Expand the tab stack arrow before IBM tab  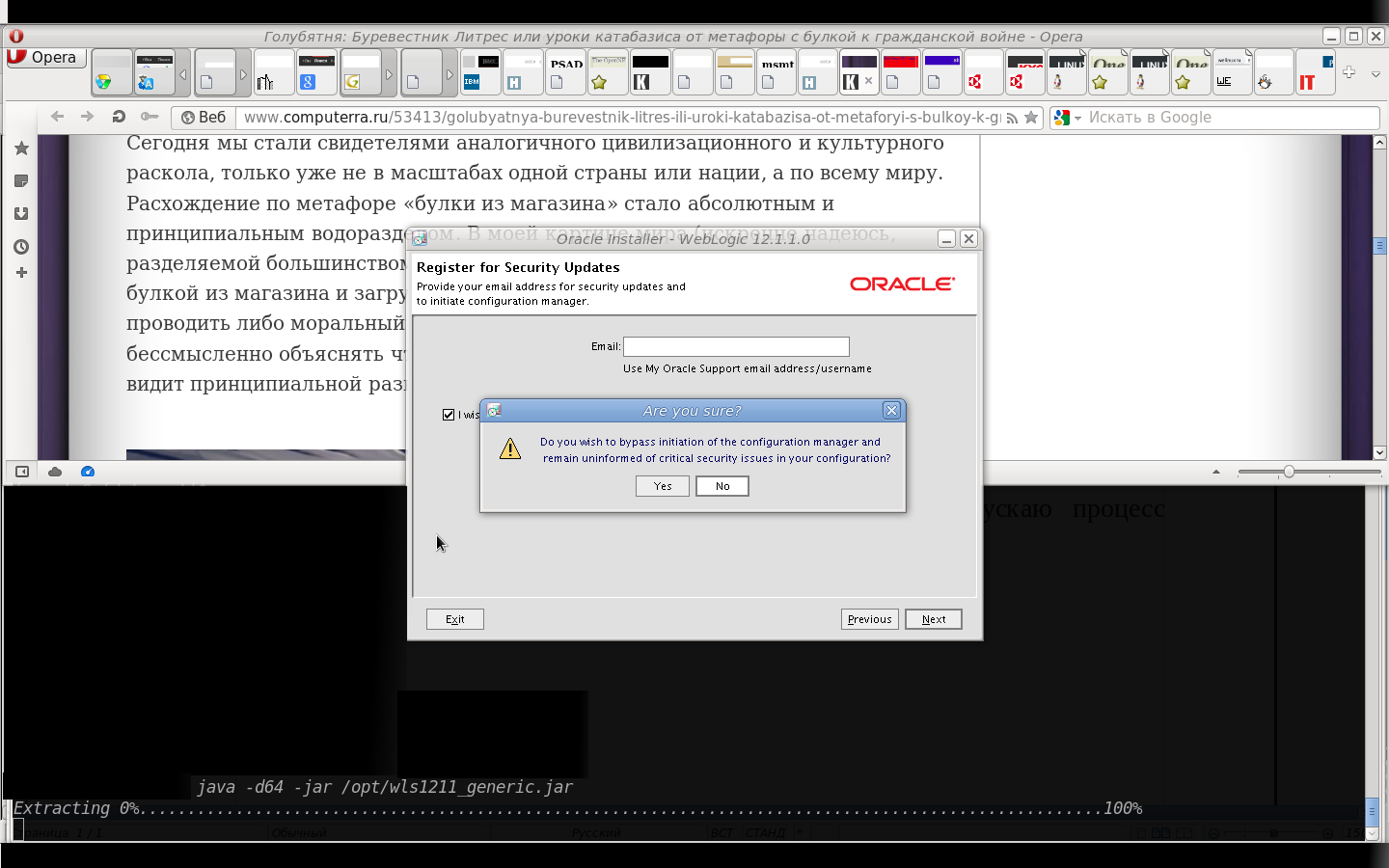click(449, 73)
